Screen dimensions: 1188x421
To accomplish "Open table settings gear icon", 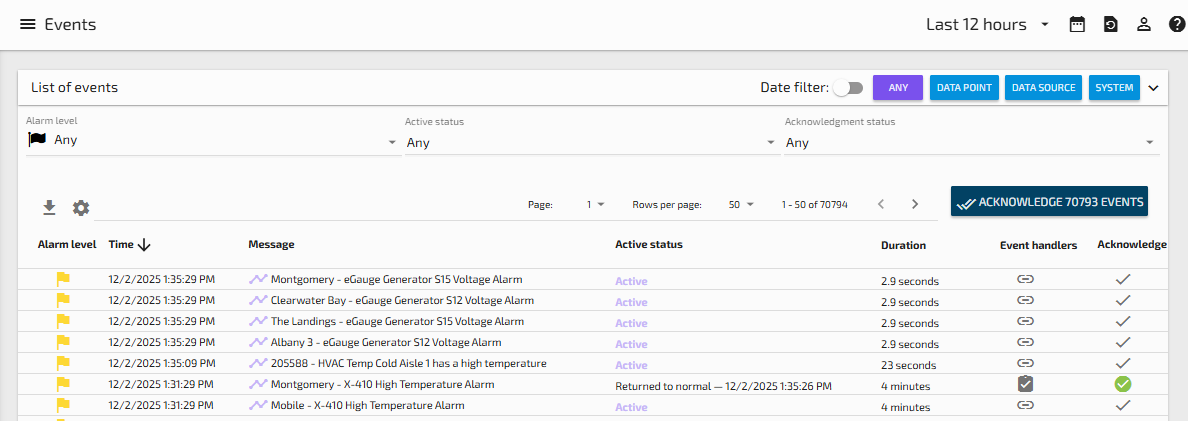I will tap(81, 208).
